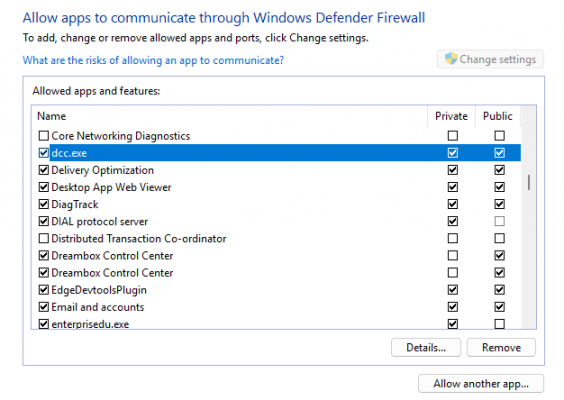
Task: Uncheck DiagTrack Private checkbox
Action: coord(452,204)
